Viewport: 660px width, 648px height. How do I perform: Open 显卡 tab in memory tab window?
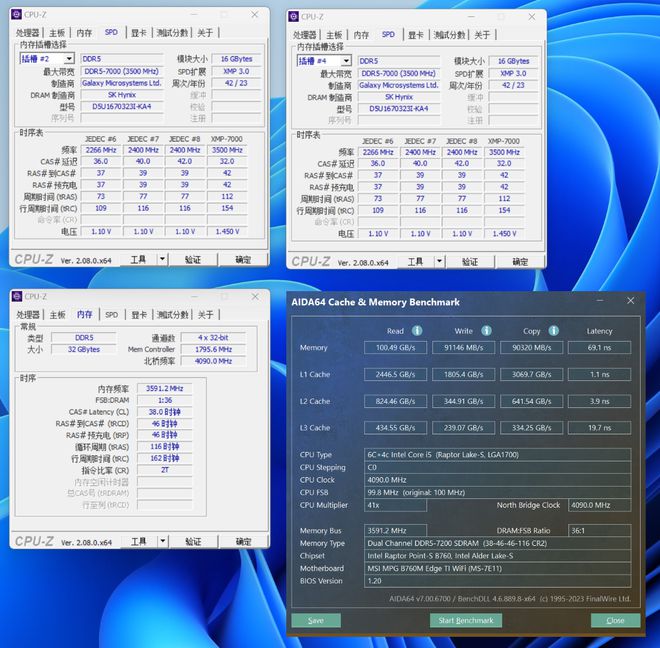pos(138,315)
